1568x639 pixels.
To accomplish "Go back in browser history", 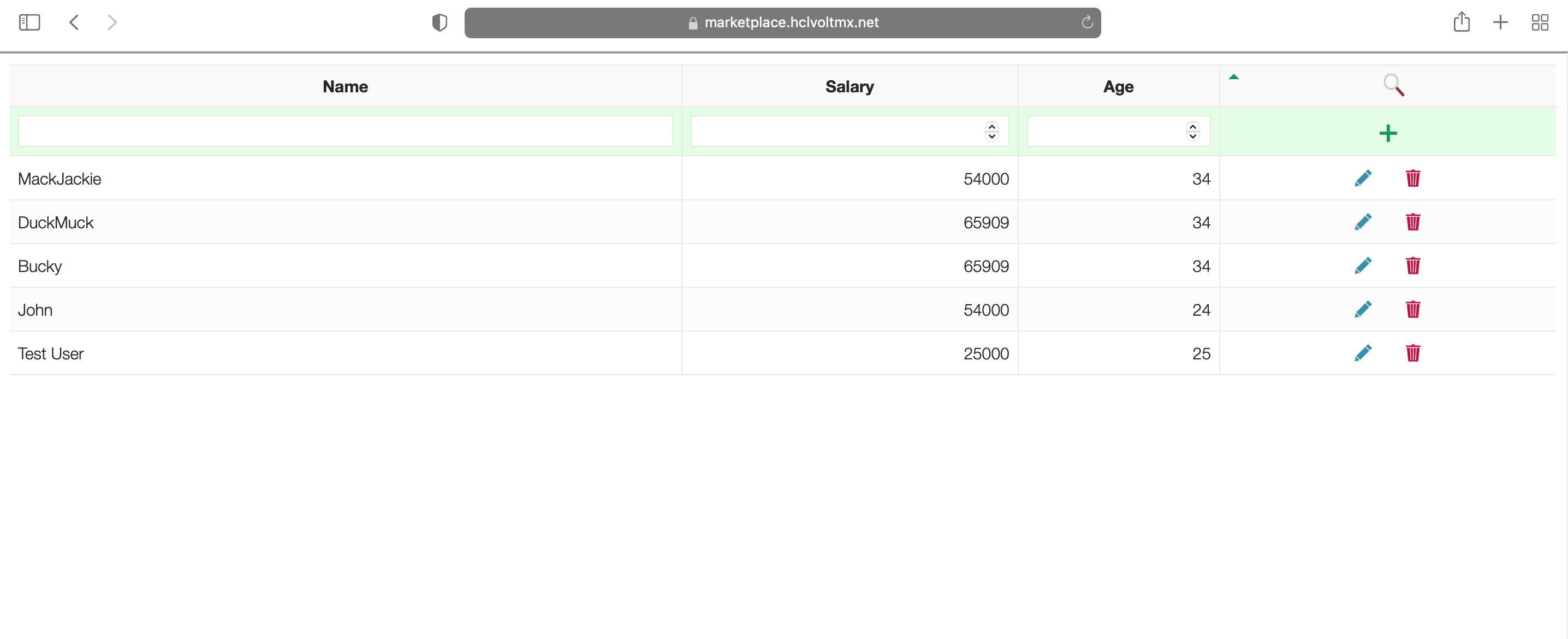I will (x=74, y=22).
